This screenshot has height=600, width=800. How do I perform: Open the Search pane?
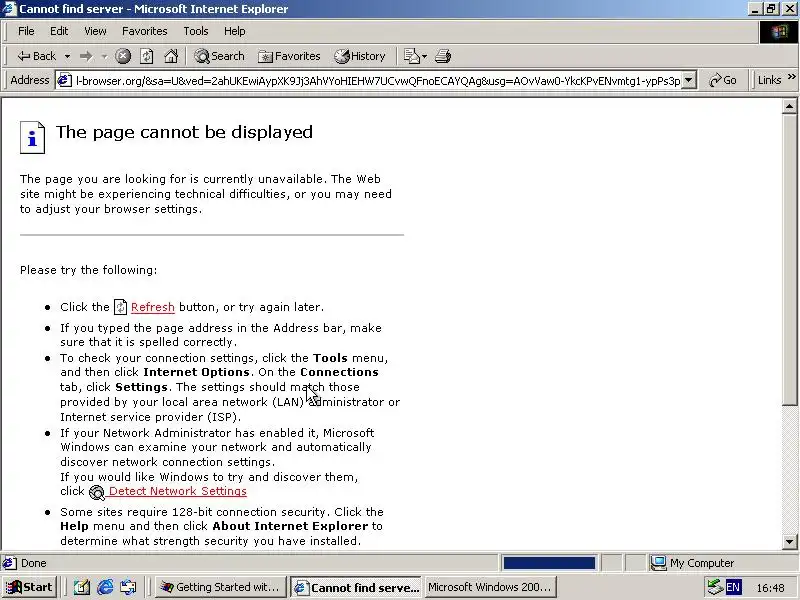tap(219, 56)
